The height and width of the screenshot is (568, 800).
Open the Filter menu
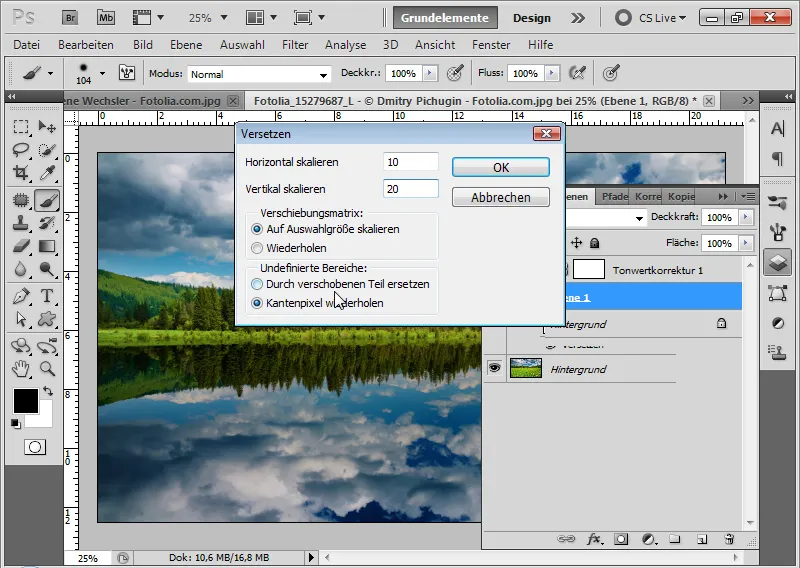[295, 45]
